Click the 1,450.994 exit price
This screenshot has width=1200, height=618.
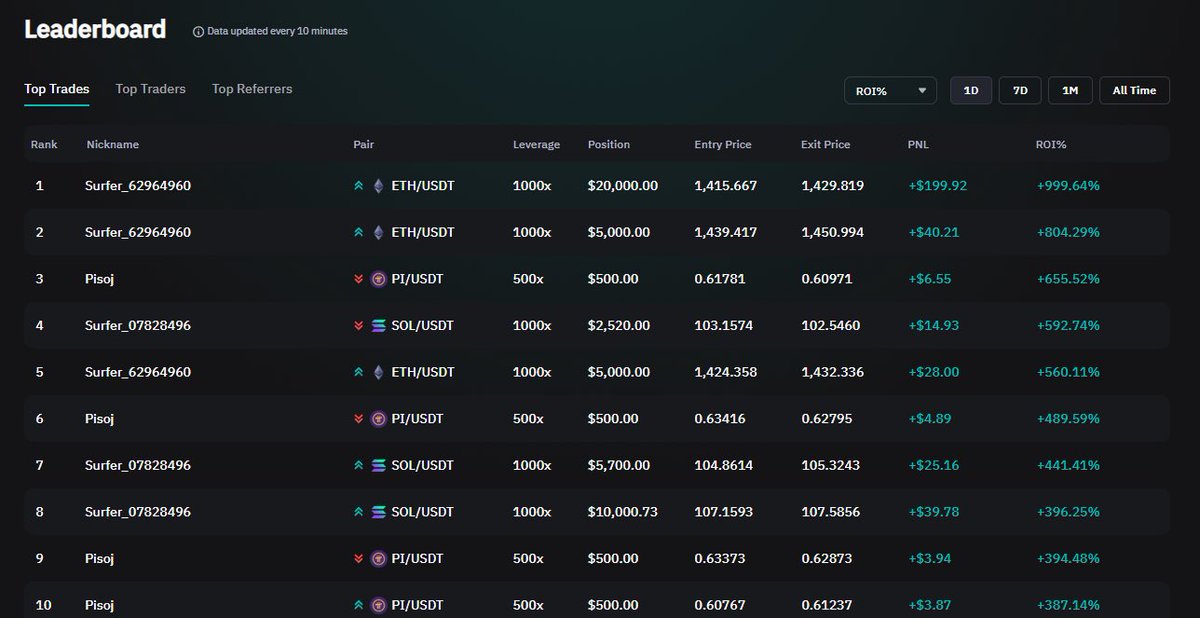tap(833, 232)
